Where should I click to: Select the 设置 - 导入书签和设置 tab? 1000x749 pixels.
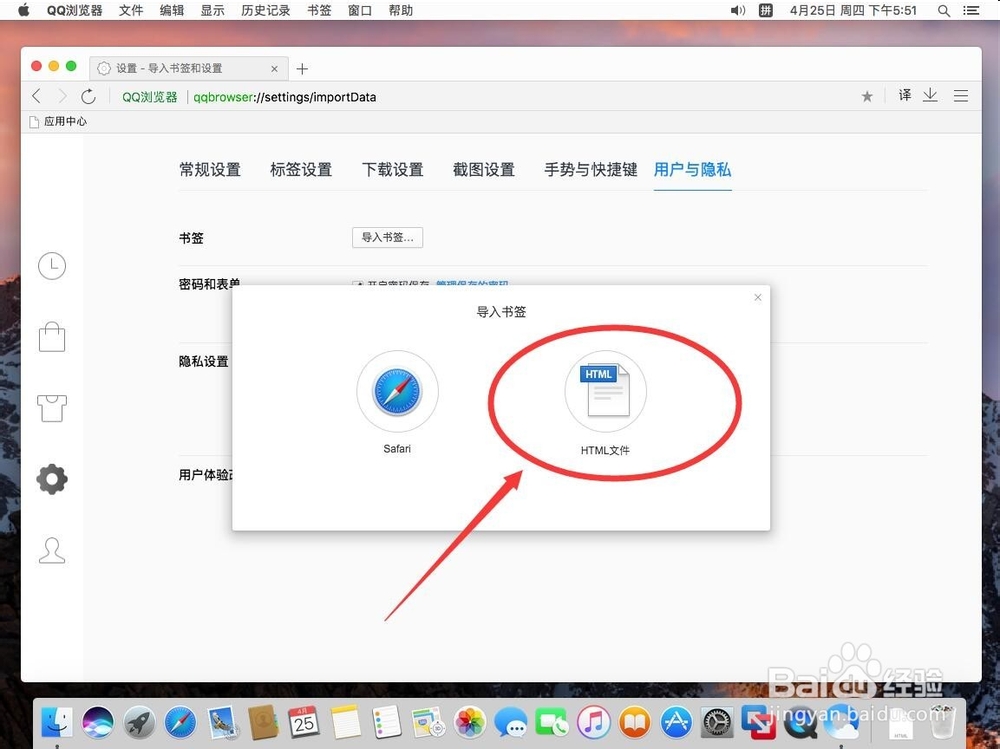(189, 68)
